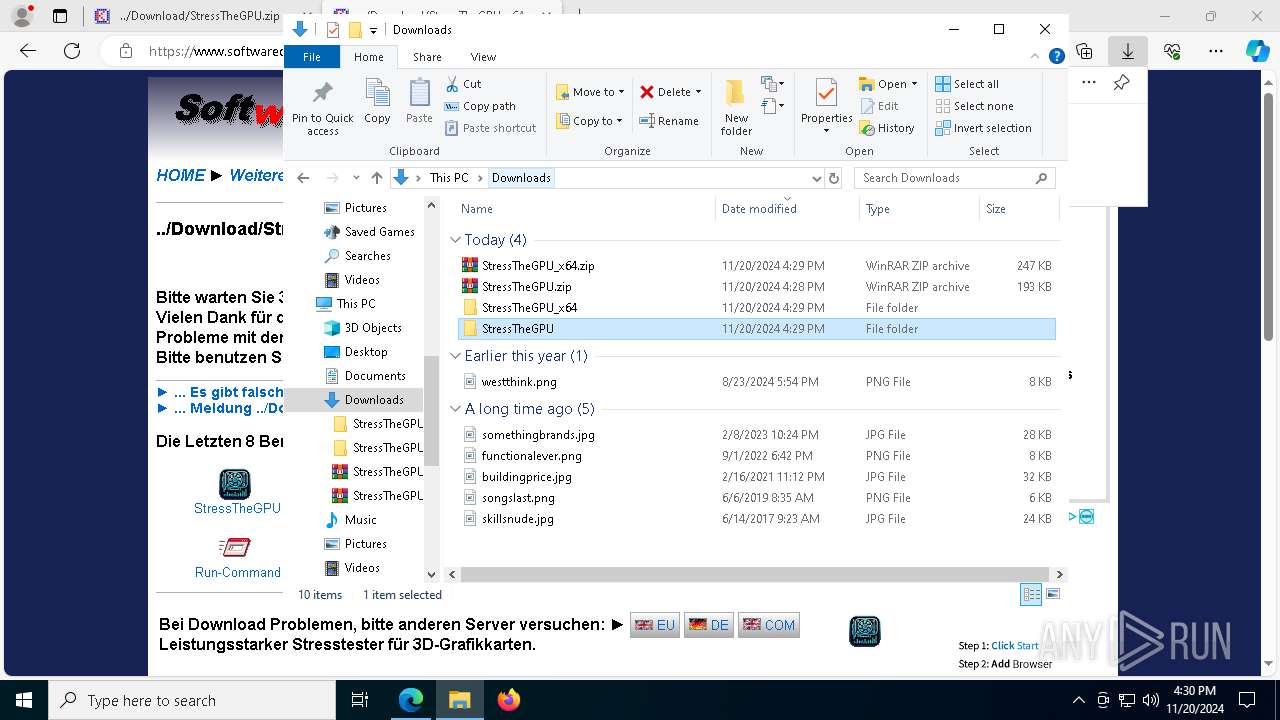Viewport: 1280px width, 720px height.
Task: Open 3D Objects in navigation pane
Action: pos(363,328)
